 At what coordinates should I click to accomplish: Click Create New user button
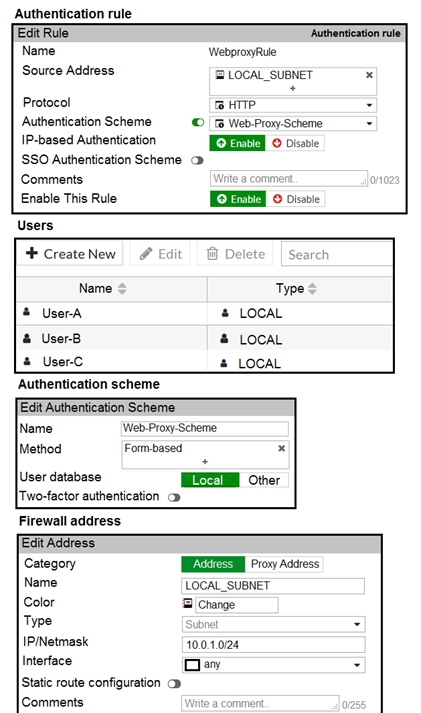pos(70,254)
